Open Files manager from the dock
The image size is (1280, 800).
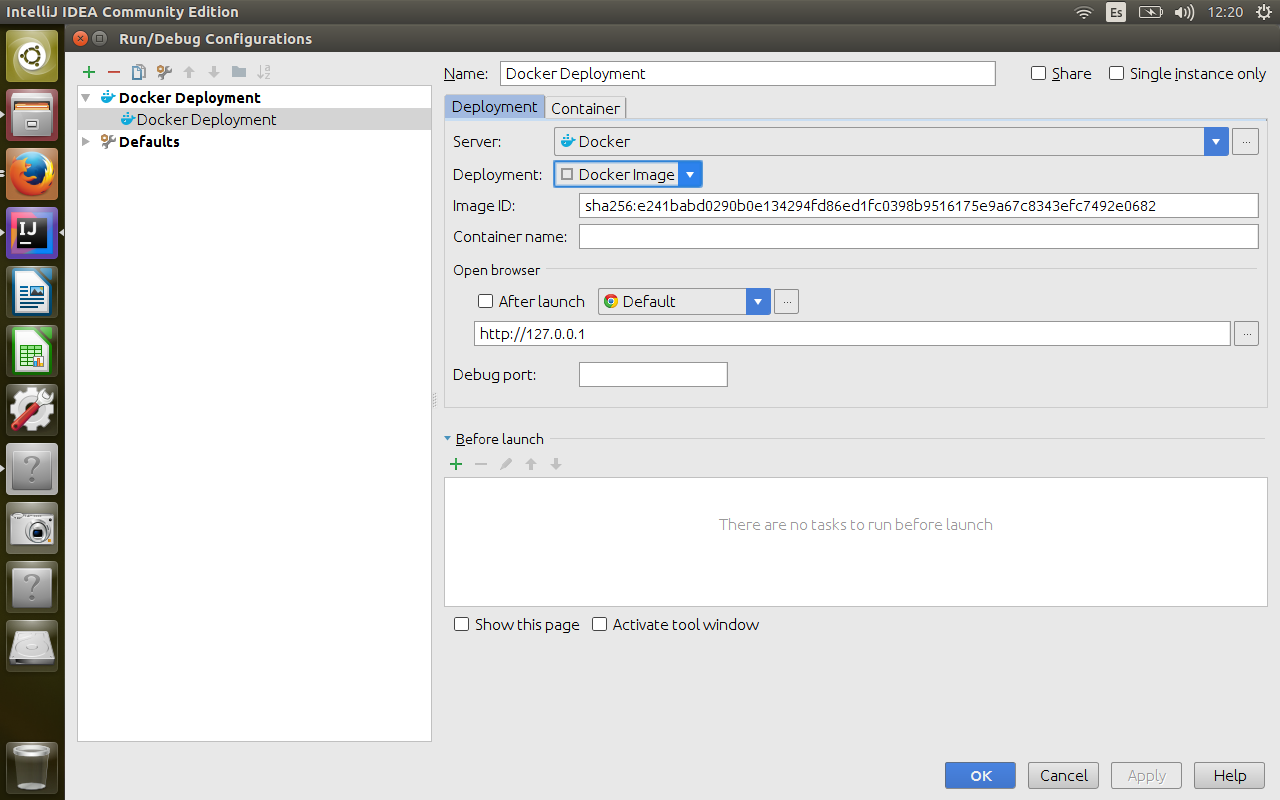click(32, 114)
